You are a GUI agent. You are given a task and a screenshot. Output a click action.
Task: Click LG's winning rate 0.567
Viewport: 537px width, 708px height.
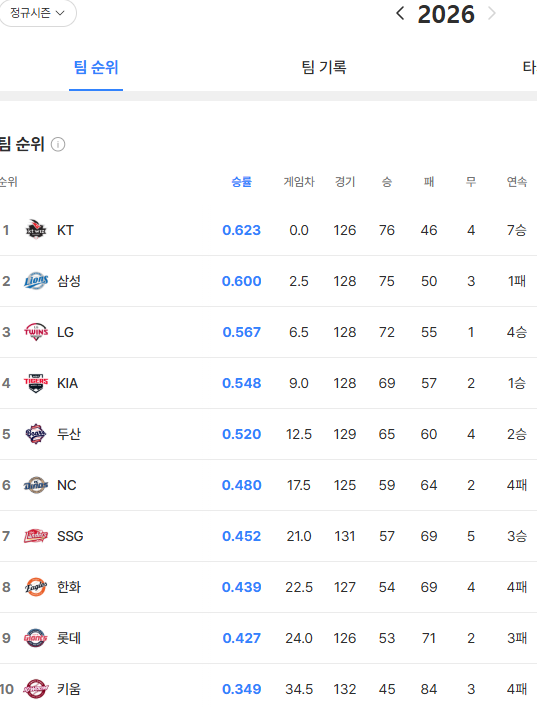click(x=241, y=332)
